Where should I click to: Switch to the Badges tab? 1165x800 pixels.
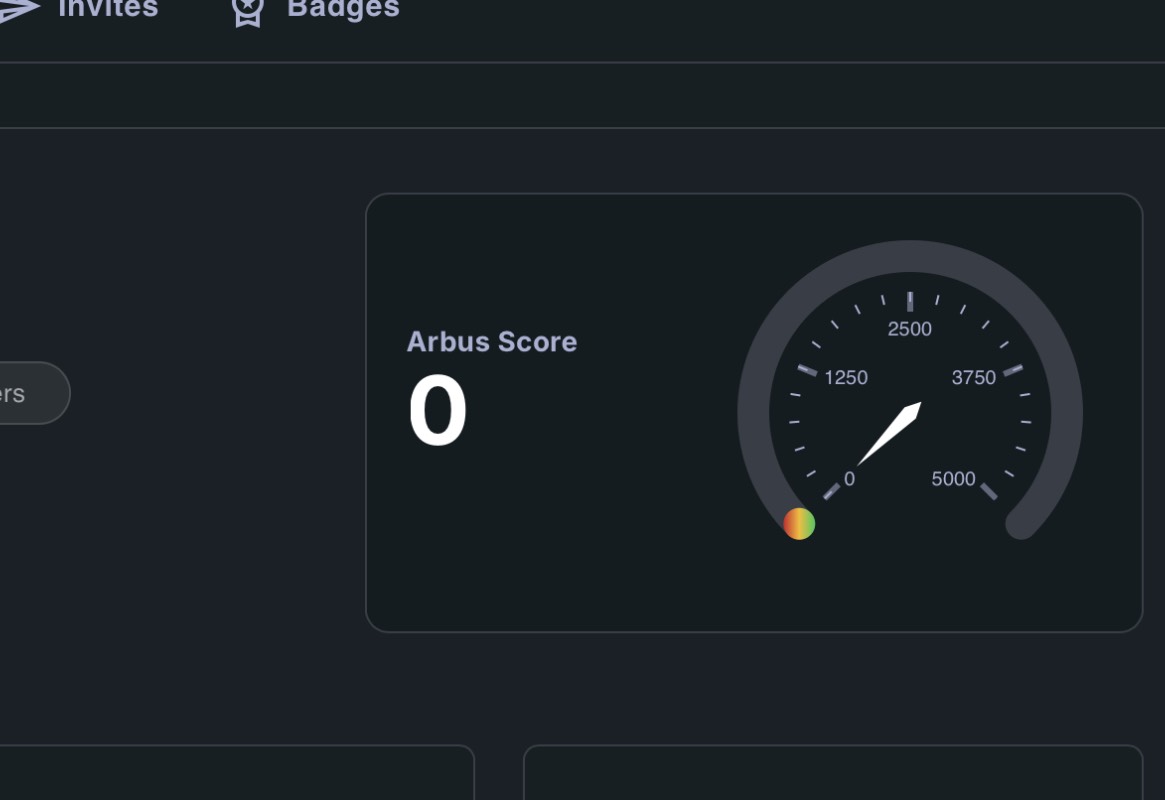click(x=343, y=9)
